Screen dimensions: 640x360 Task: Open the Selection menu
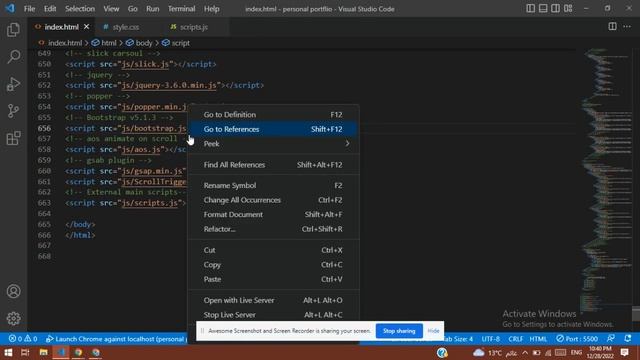click(80, 9)
